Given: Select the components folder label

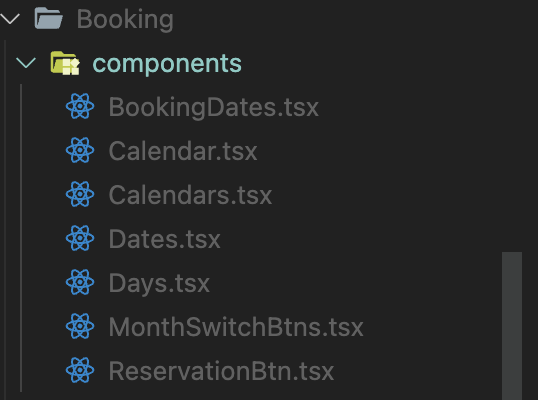Looking at the screenshot, I should point(167,64).
